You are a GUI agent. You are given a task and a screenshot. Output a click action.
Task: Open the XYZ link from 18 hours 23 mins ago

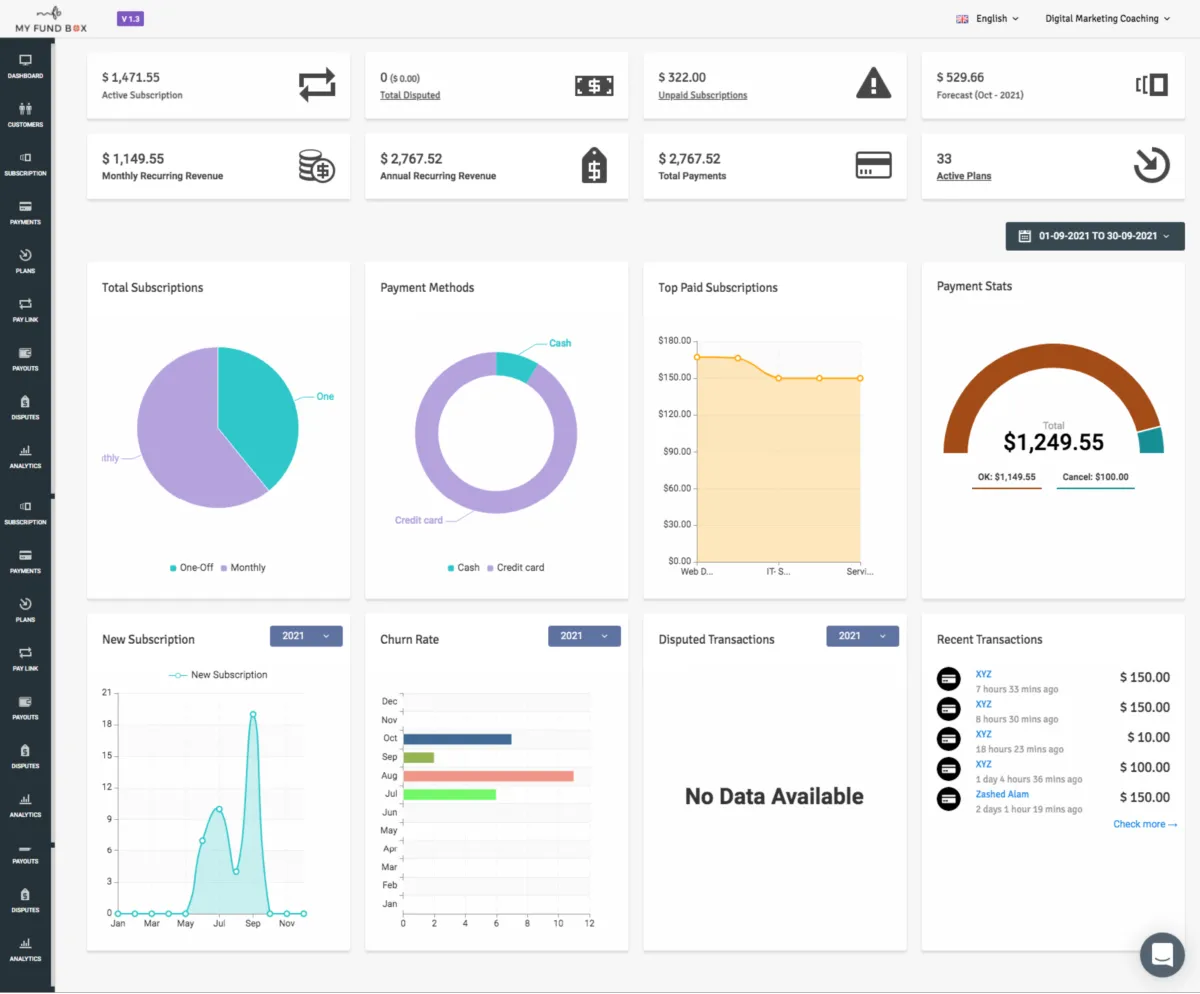click(x=983, y=734)
